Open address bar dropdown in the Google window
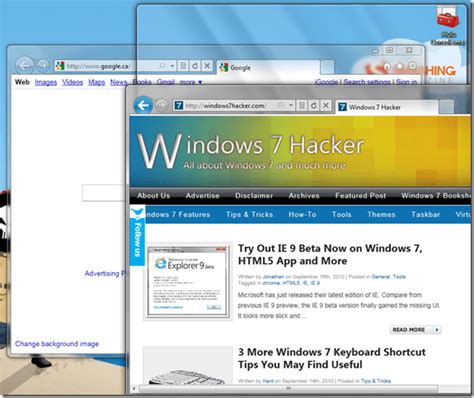 pos(172,66)
